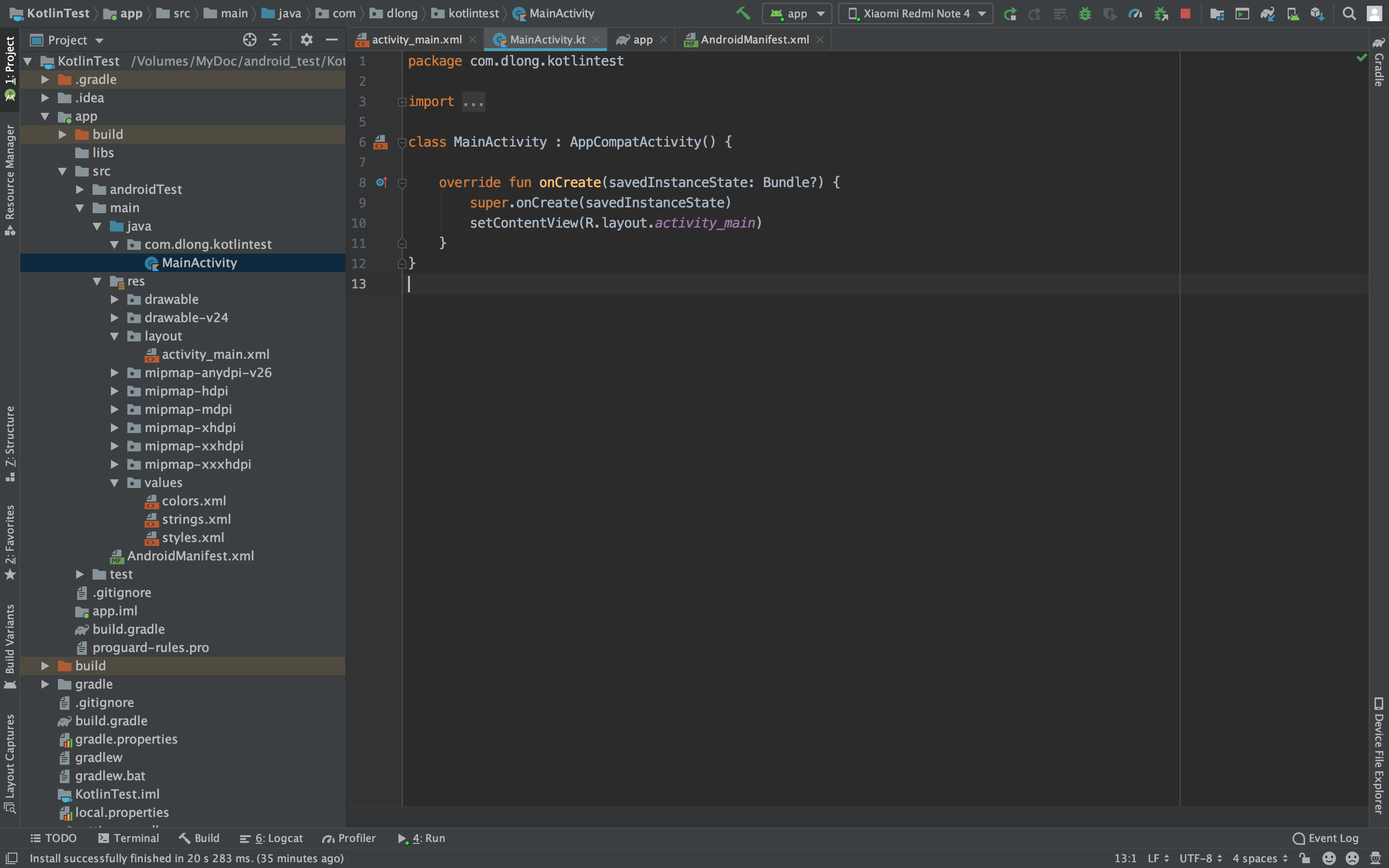Switch to the activity_main.xml tab
Screen dimensions: 1389x868
416,40
